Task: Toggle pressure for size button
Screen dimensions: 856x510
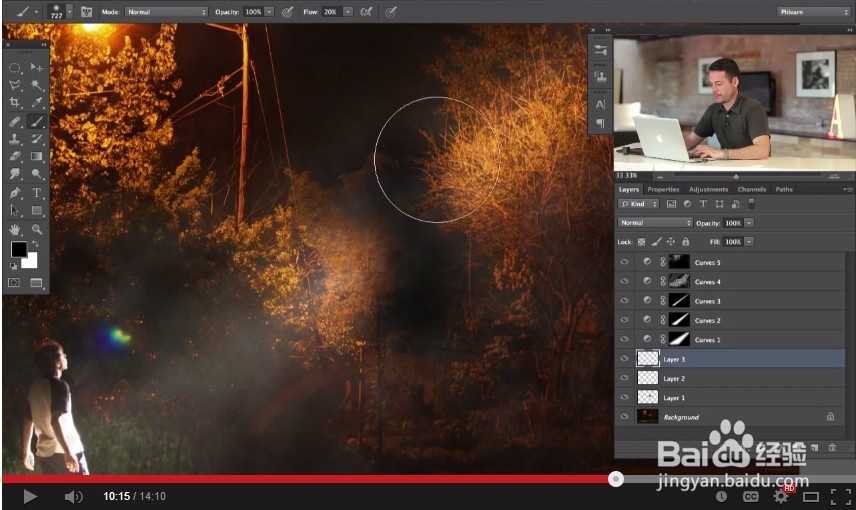Action: [x=391, y=11]
